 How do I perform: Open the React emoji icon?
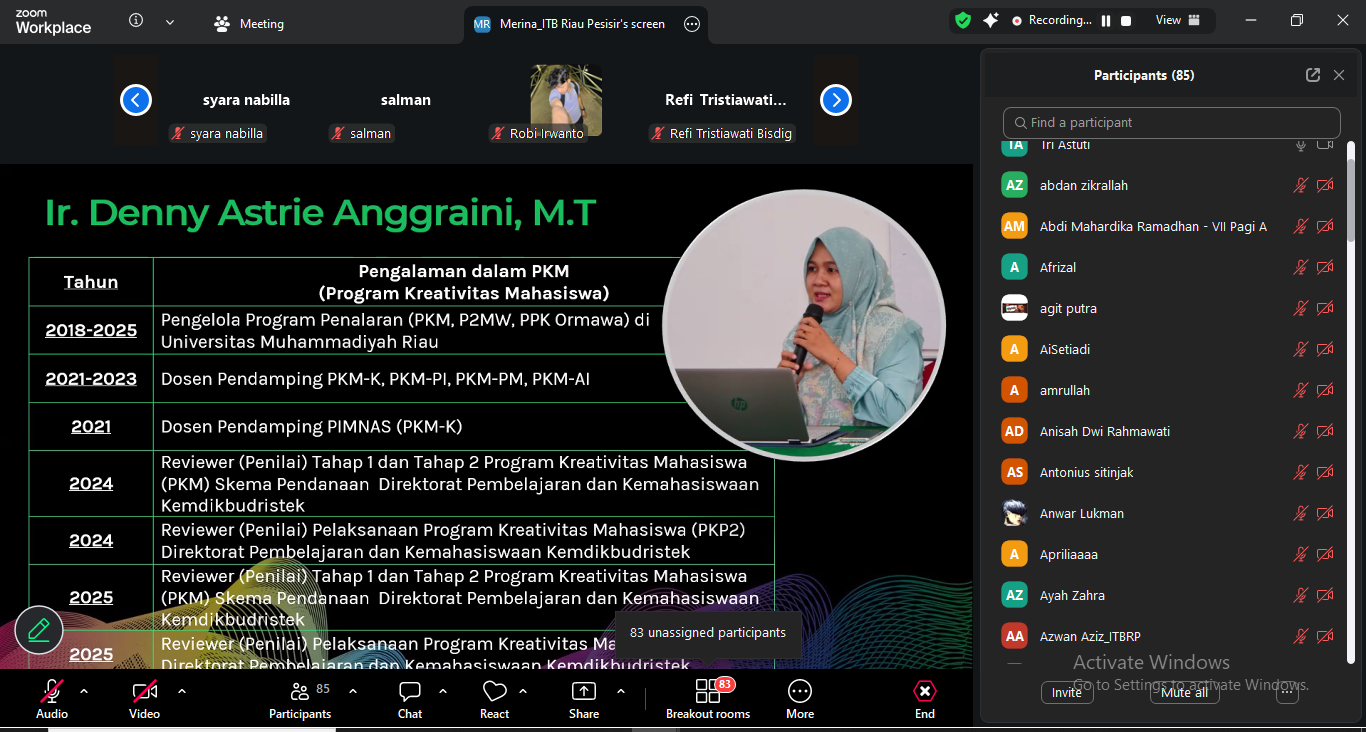pyautogui.click(x=494, y=692)
